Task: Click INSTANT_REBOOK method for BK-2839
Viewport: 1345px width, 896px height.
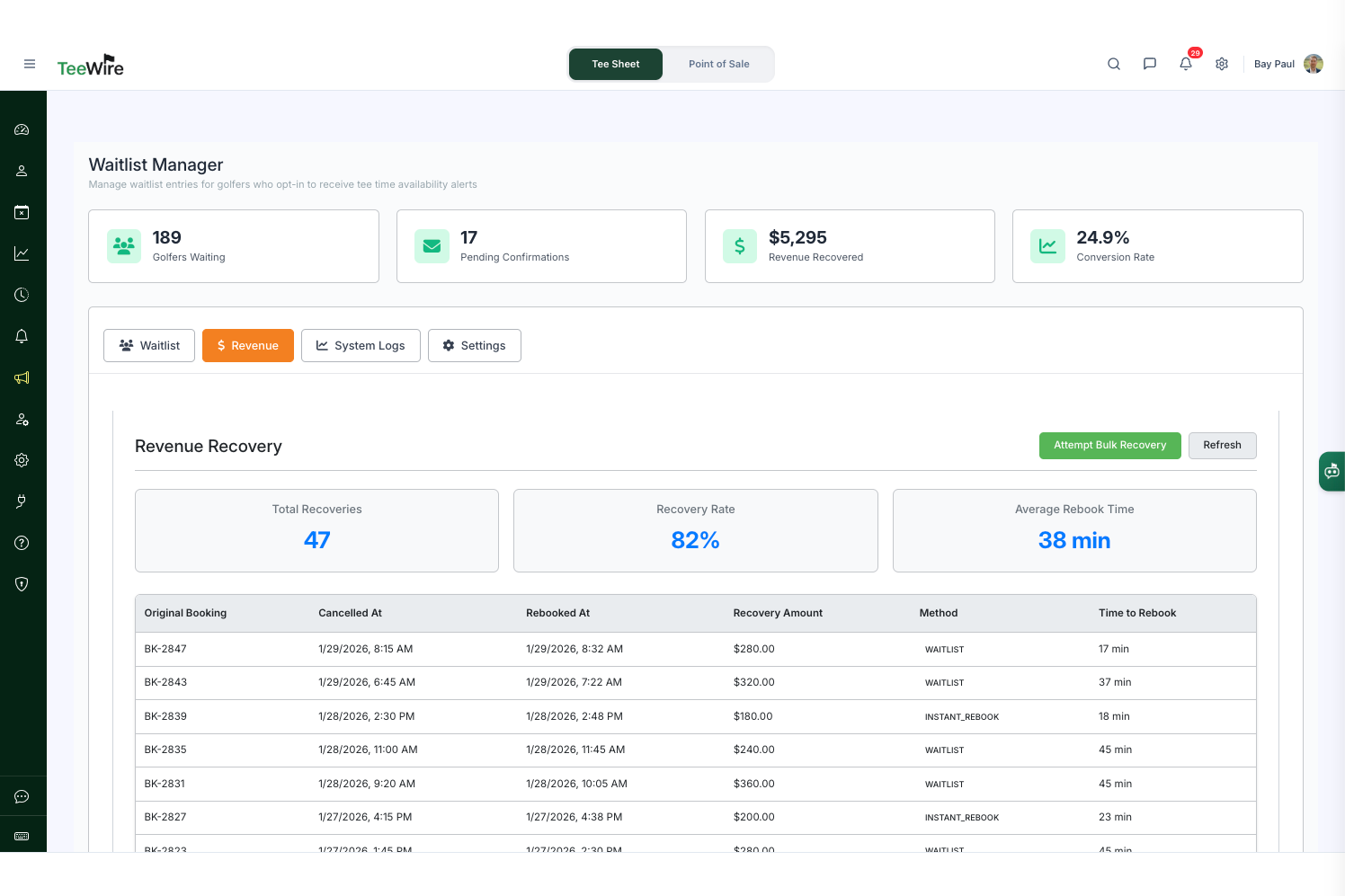Action: tap(962, 717)
